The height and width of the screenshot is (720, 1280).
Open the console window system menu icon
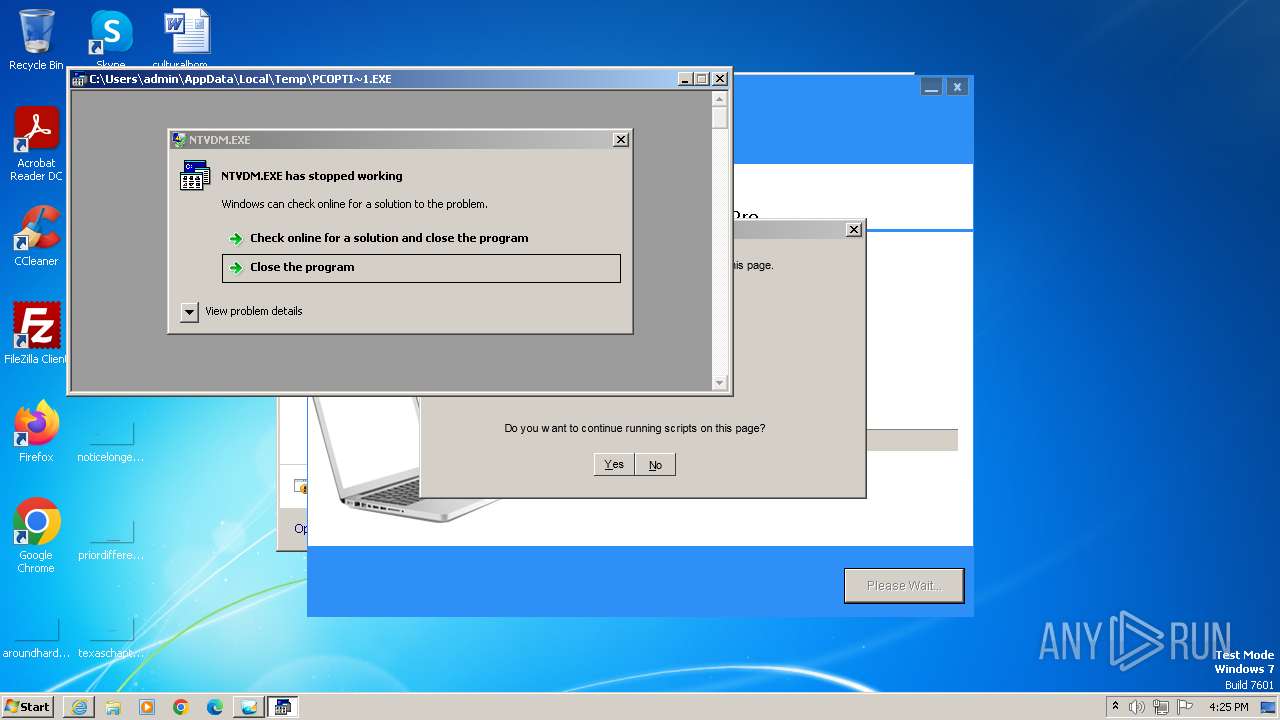pyautogui.click(x=79, y=79)
